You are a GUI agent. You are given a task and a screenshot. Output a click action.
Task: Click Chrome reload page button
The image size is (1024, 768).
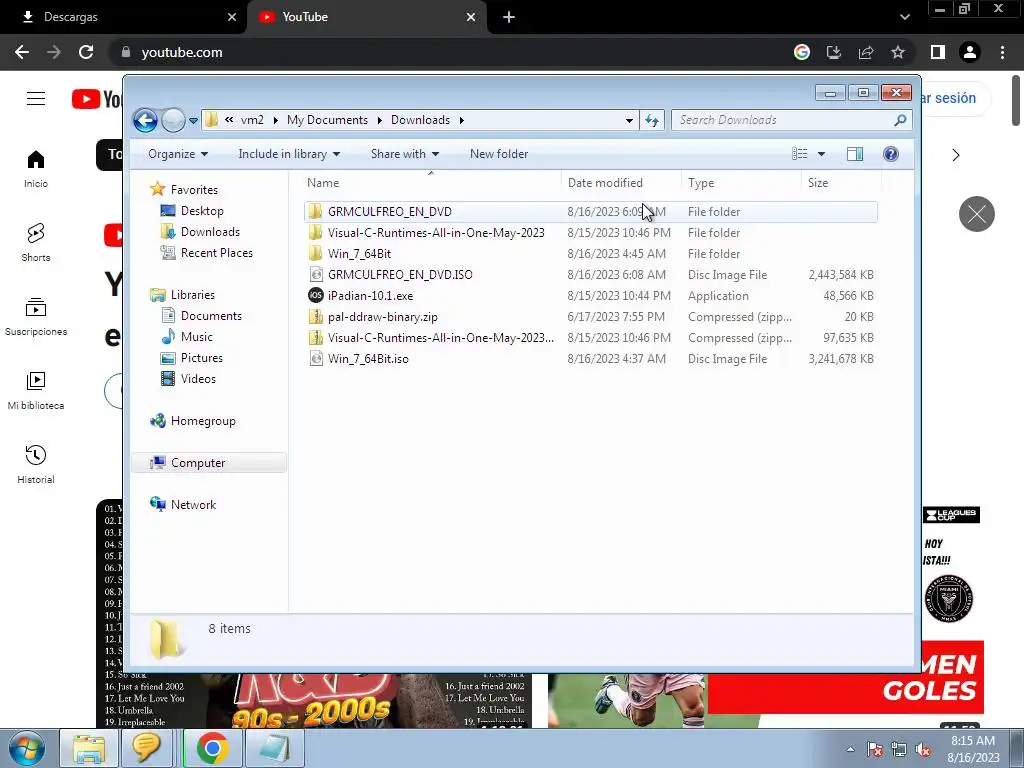pos(86,52)
